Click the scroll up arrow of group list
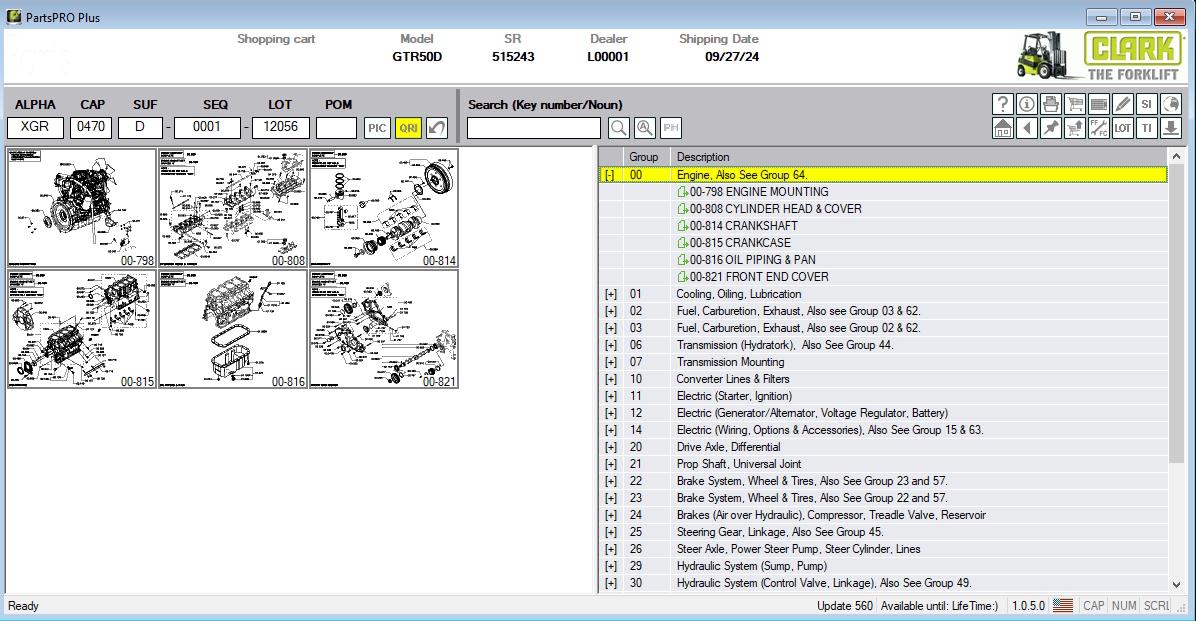The width and height of the screenshot is (1196, 621). click(x=1176, y=157)
